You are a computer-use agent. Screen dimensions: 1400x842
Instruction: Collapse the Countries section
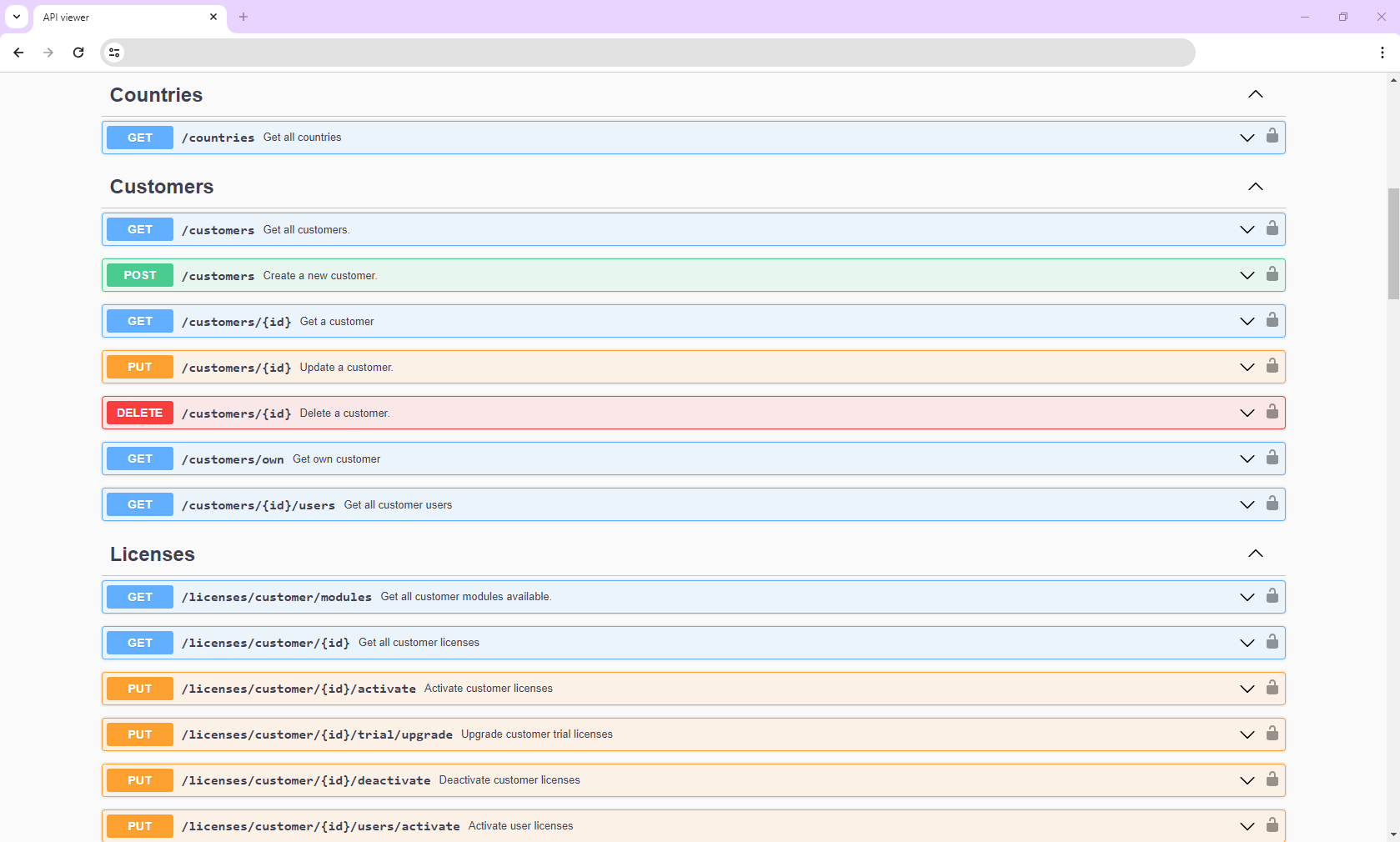pyautogui.click(x=1255, y=95)
